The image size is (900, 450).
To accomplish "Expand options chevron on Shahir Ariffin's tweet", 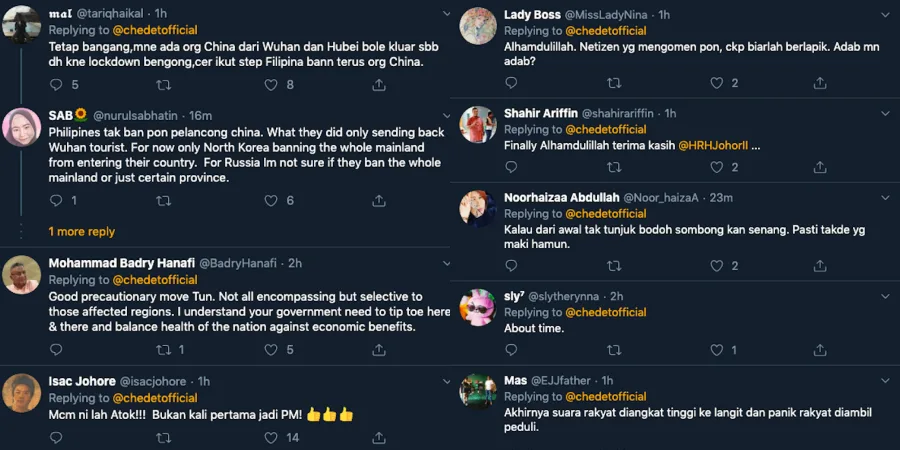I will point(884,113).
